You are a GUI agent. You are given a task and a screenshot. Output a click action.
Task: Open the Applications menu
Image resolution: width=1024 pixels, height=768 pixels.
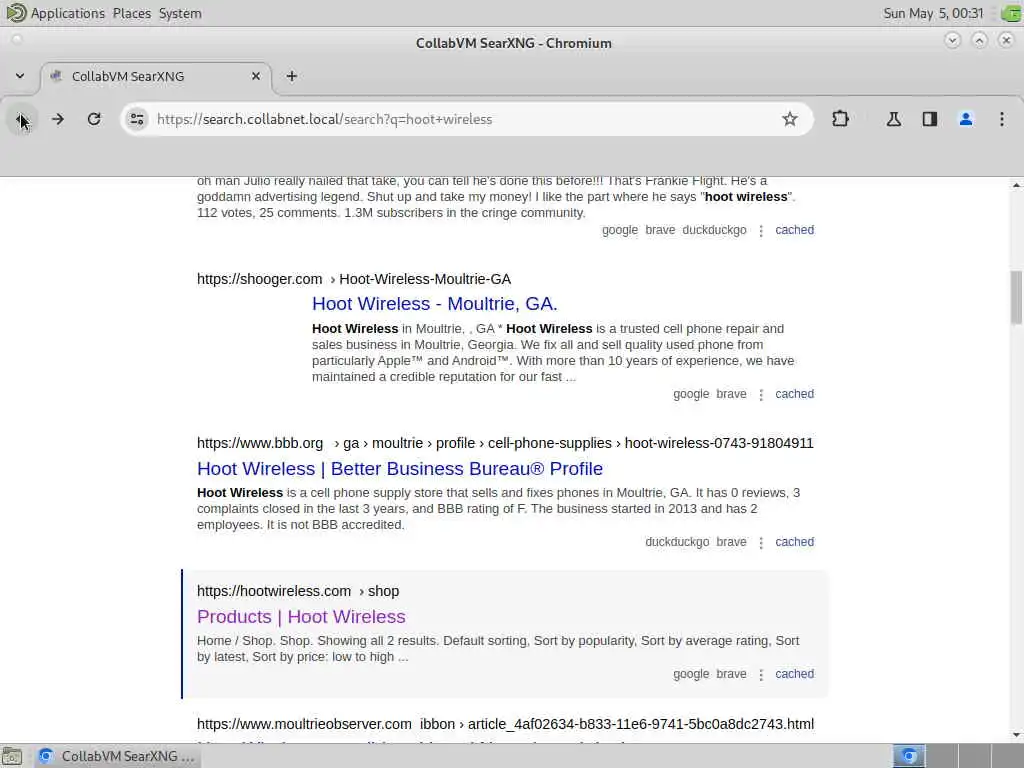pyautogui.click(x=67, y=13)
